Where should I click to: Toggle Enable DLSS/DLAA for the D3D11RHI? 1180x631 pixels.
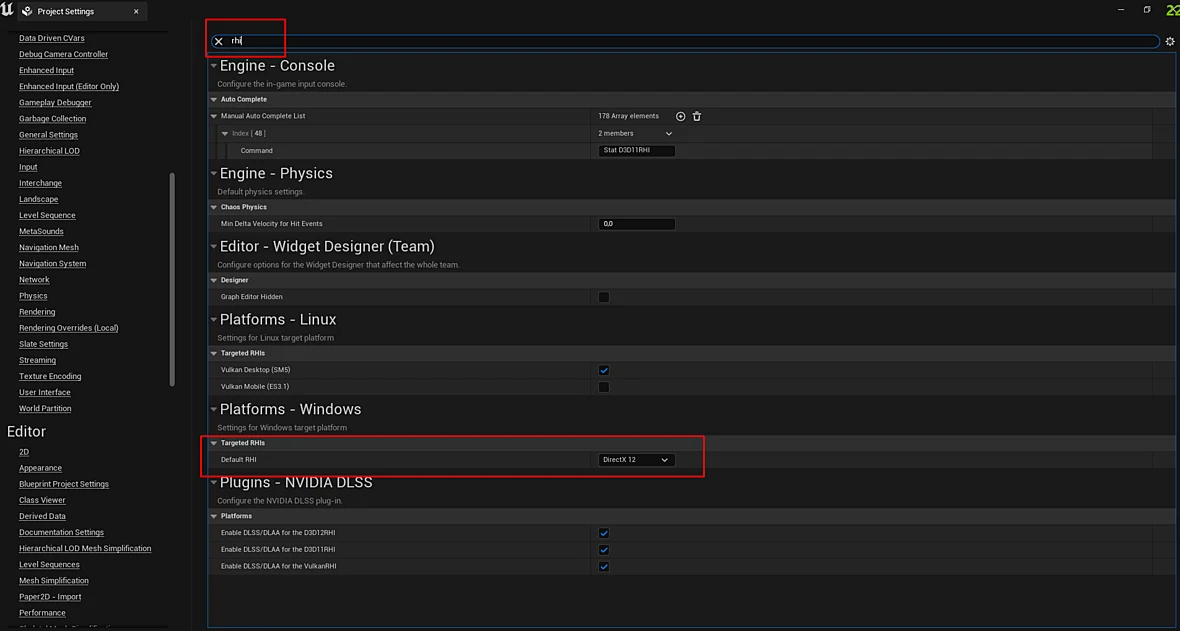coord(604,550)
